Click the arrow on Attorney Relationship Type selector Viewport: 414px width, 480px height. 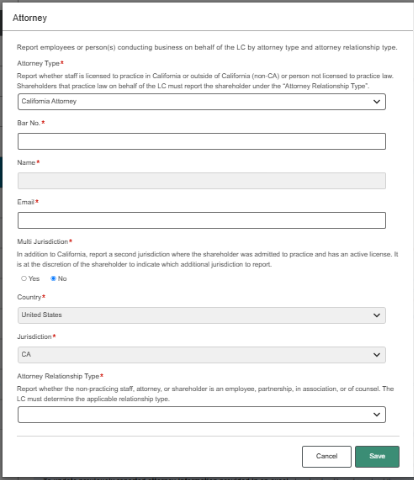click(376, 414)
